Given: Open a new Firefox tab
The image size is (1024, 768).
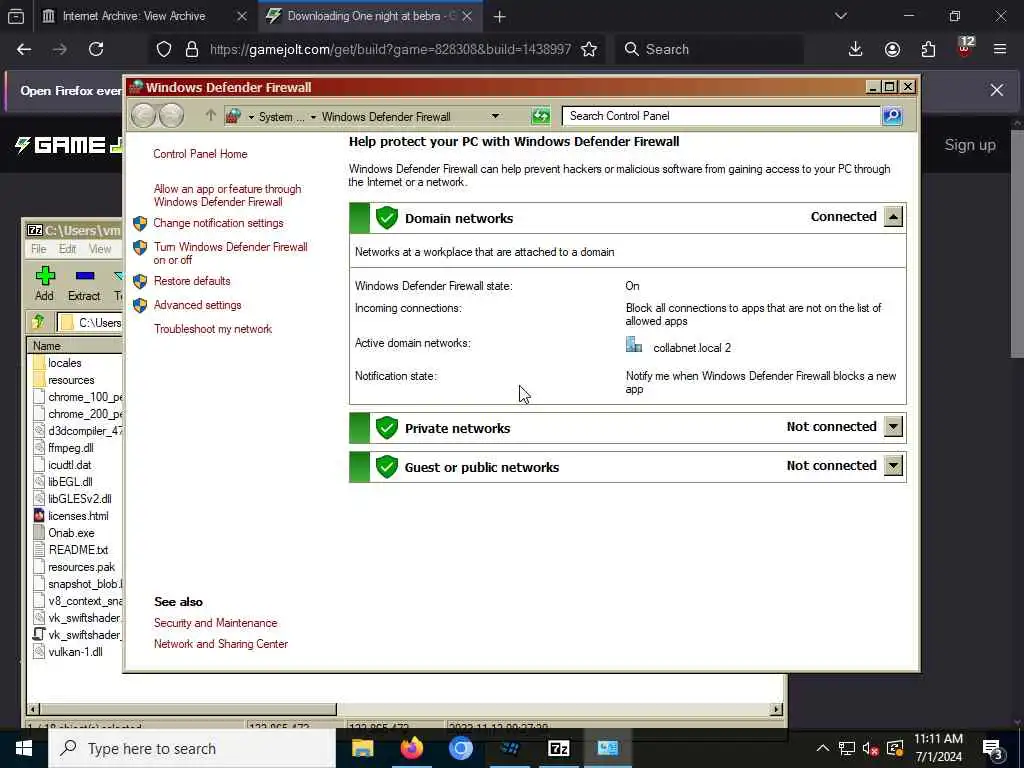Looking at the screenshot, I should point(500,16).
